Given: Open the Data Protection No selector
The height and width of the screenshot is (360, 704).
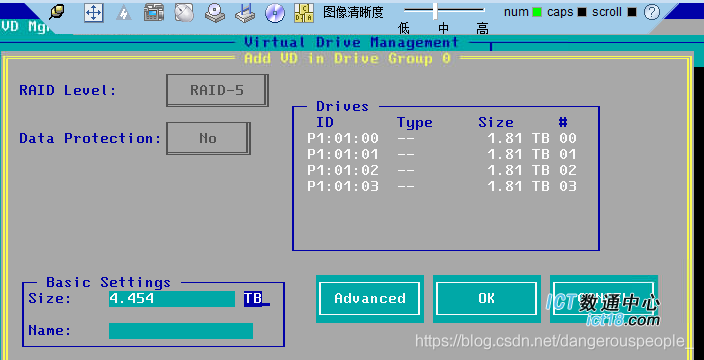Looking at the screenshot, I should click(208, 138).
